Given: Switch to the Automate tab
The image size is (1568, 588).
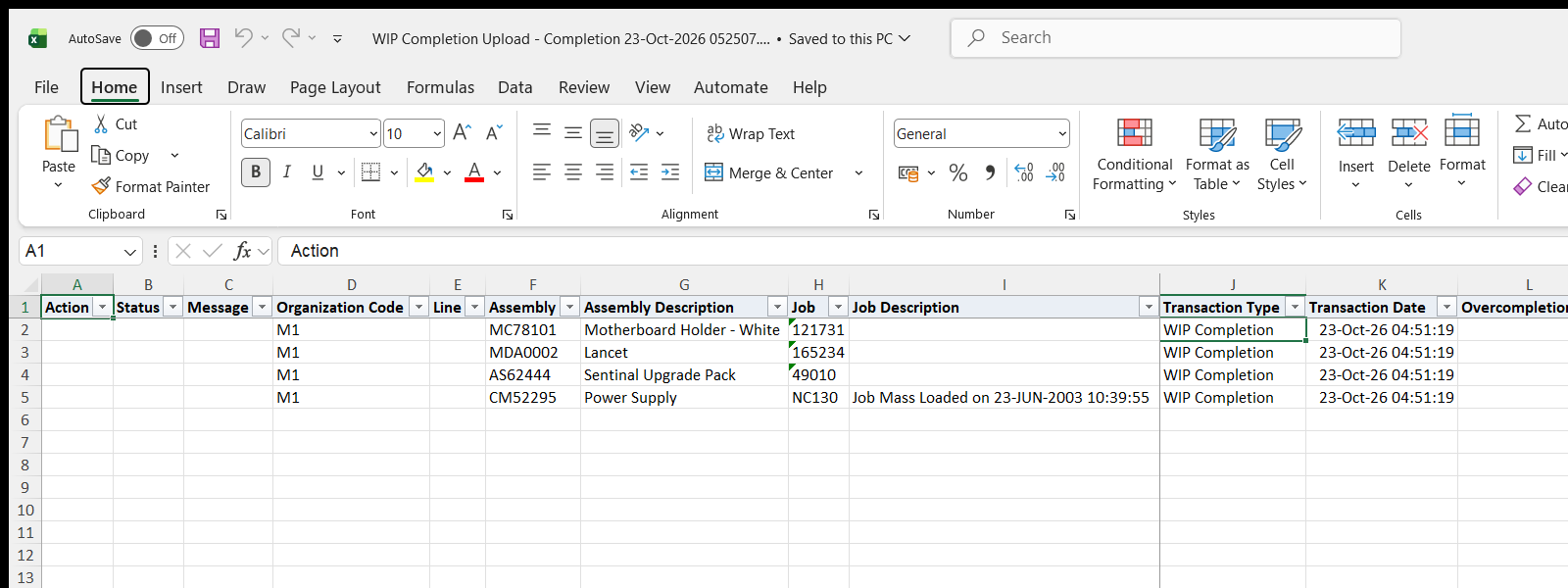Looking at the screenshot, I should 730,87.
